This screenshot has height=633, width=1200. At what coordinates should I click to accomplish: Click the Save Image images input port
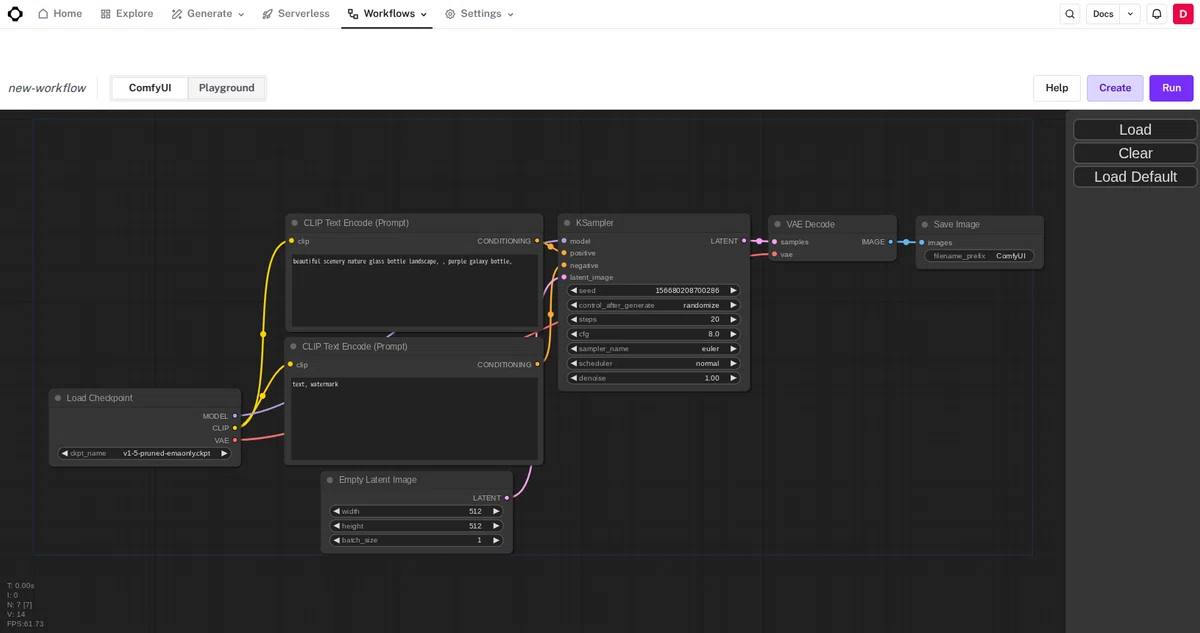(922, 242)
